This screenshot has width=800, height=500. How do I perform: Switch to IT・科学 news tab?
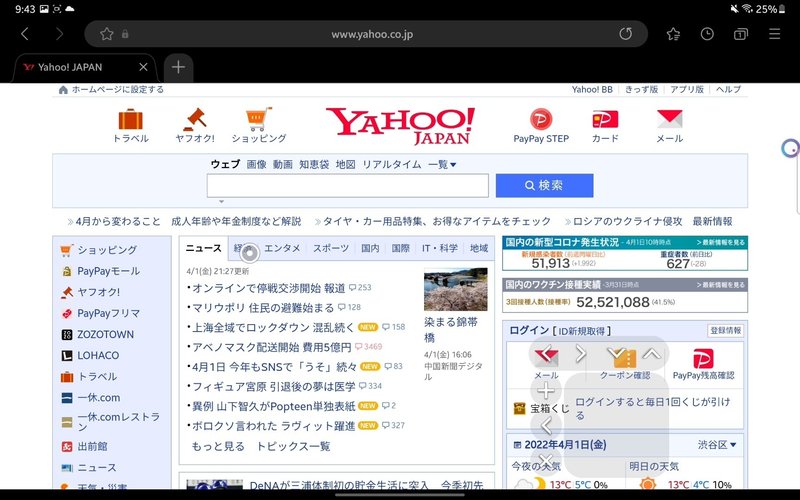440,248
